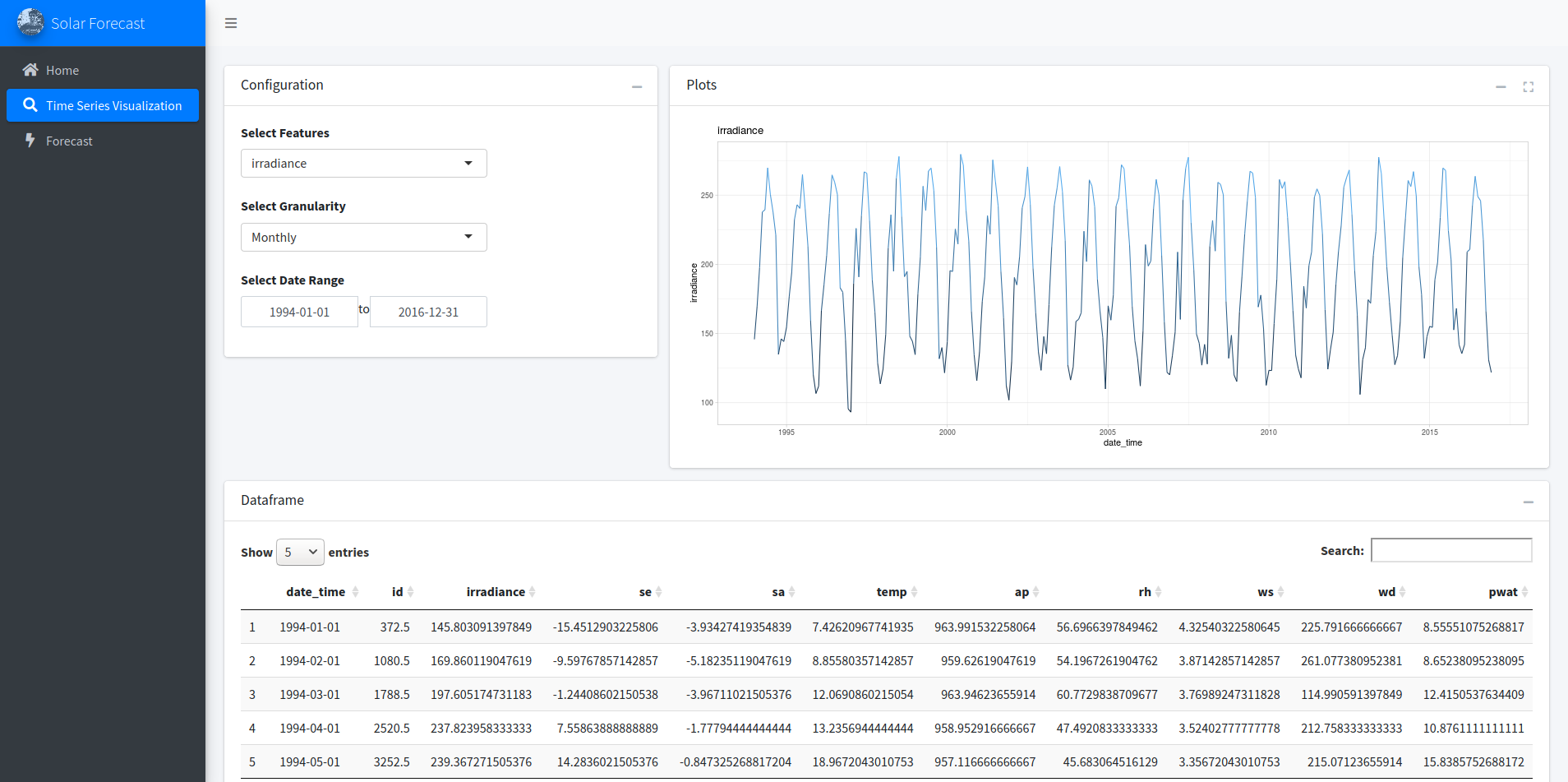The height and width of the screenshot is (782, 1568).
Task: Click the Time Series Visualization magnifier icon
Action: [30, 105]
